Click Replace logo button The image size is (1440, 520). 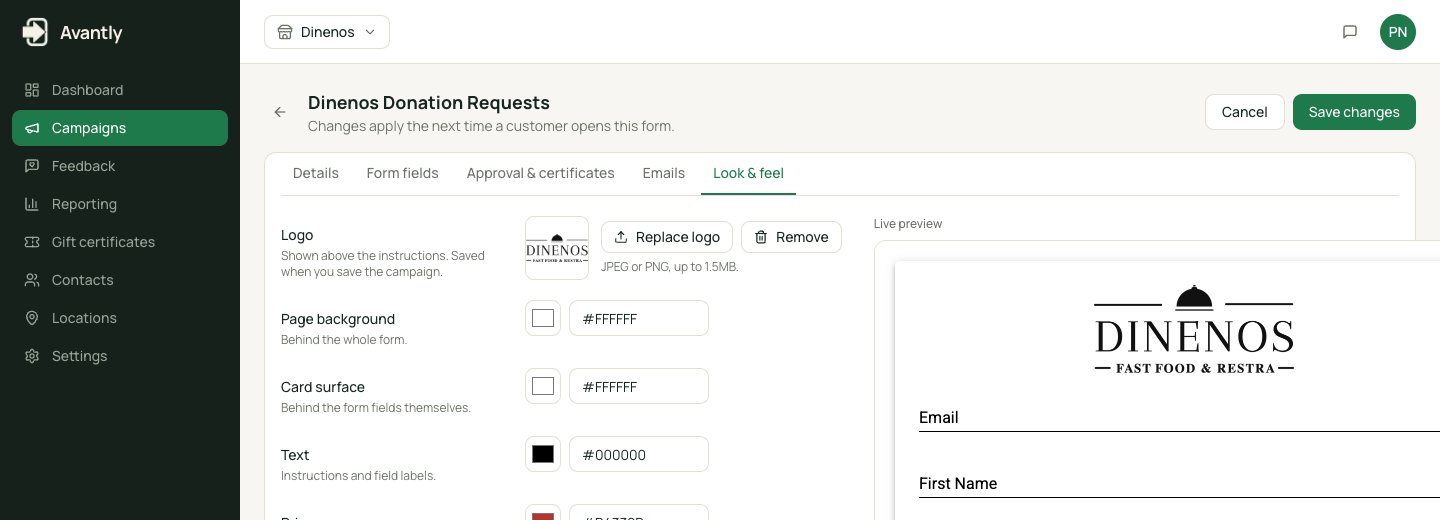(667, 237)
